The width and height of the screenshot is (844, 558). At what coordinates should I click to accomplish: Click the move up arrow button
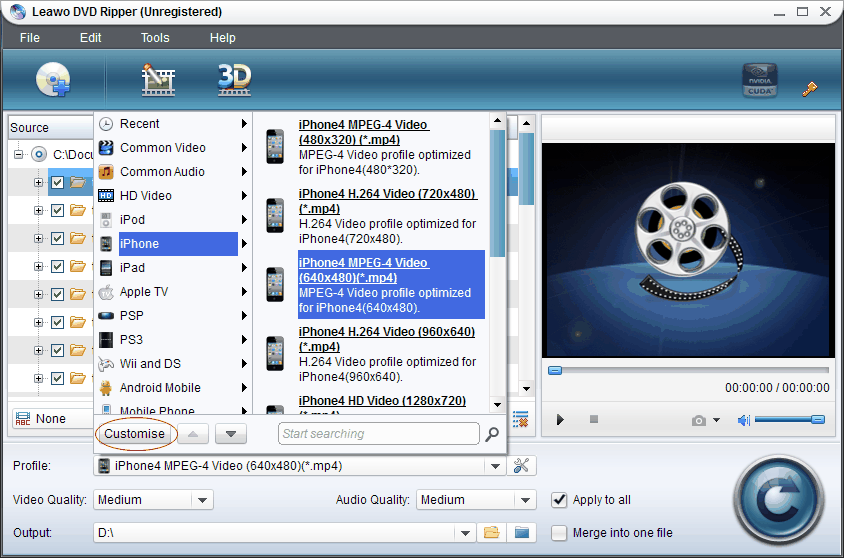(x=193, y=434)
